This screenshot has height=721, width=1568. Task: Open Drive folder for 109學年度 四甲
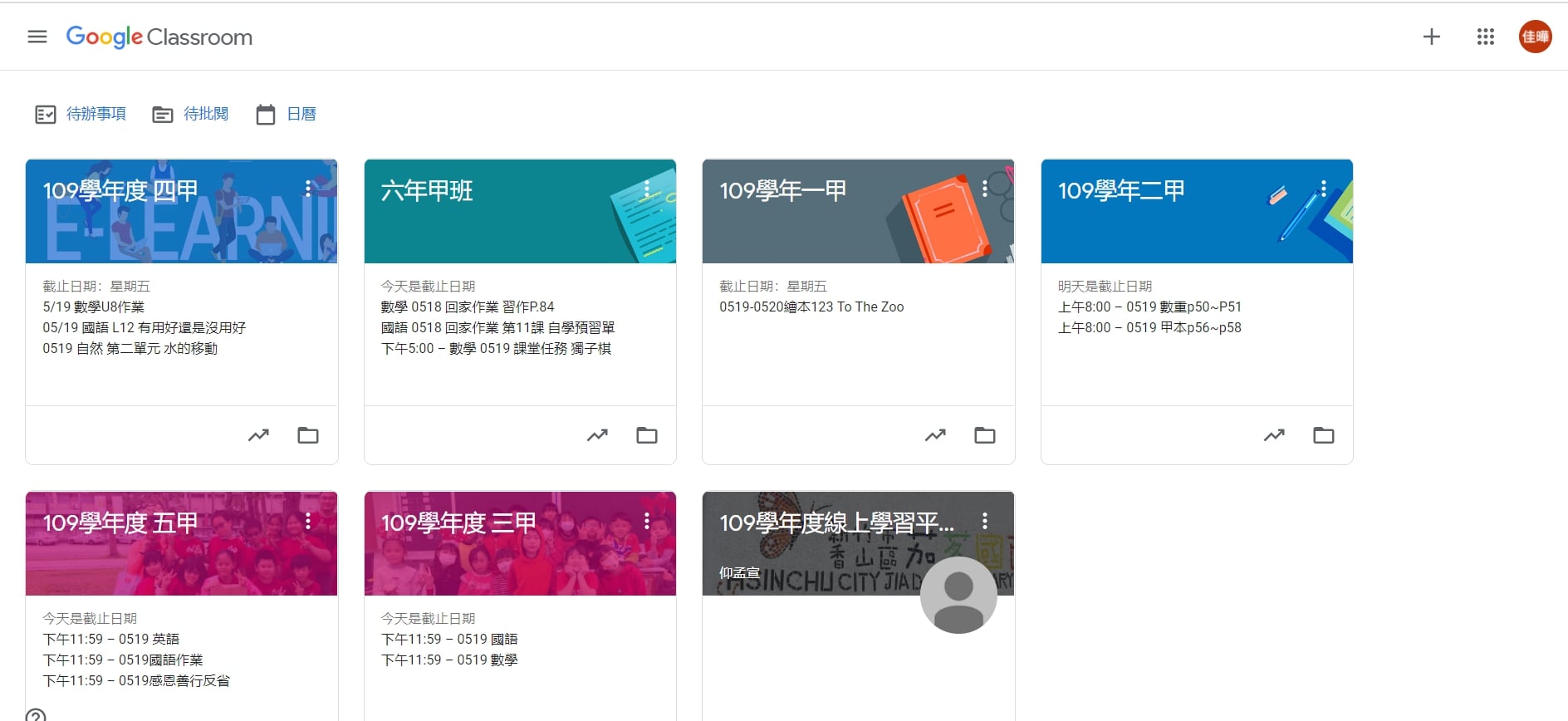click(x=308, y=435)
